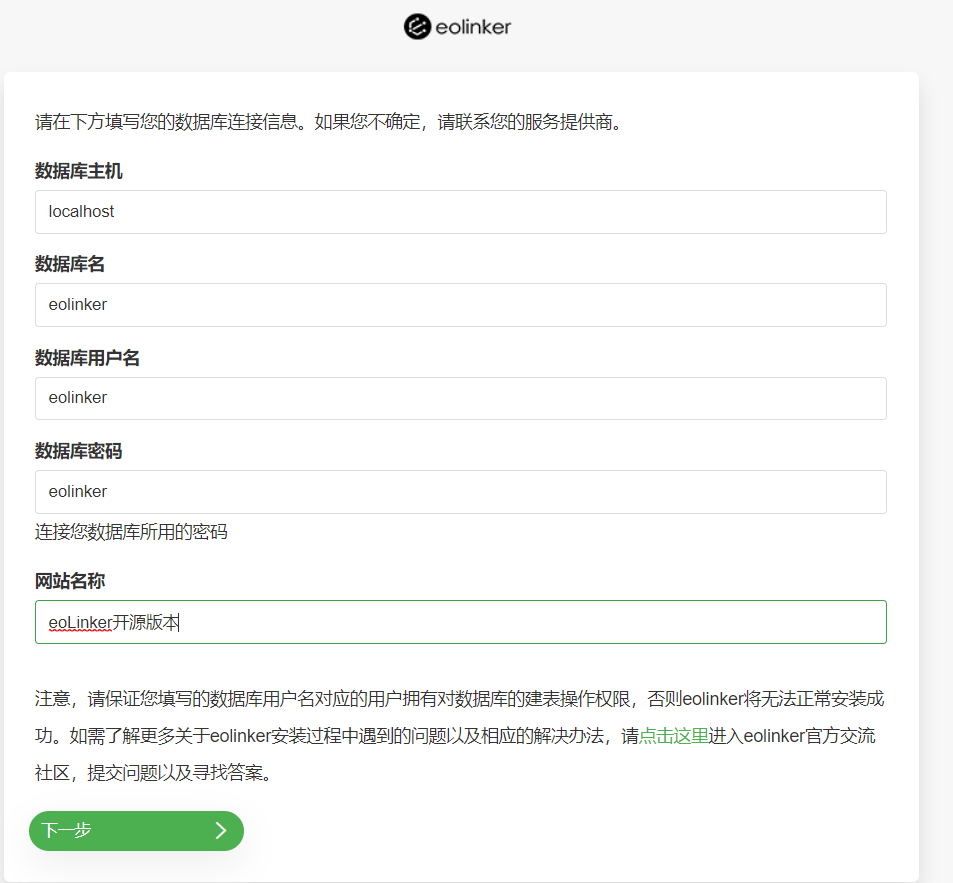Click the hint text 连接您数据库所用的密码
The image size is (953, 883).
click(131, 532)
